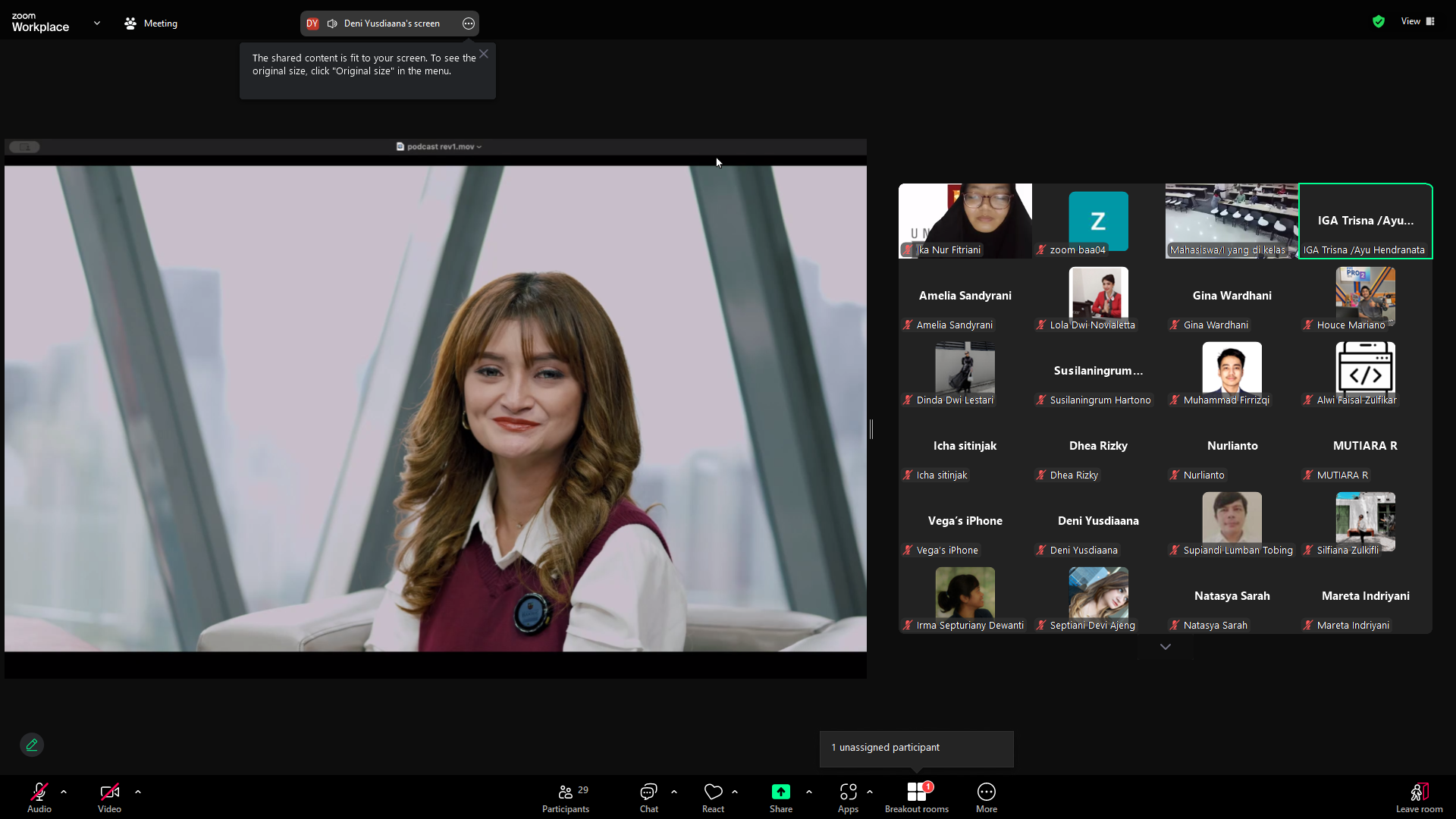
Task: Expand share options arrow beside Share
Action: (809, 792)
